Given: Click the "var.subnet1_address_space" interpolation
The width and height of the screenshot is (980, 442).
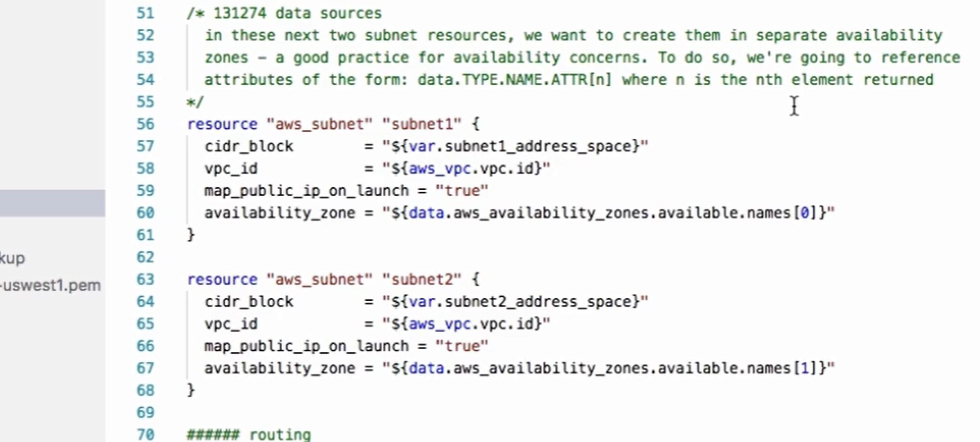Looking at the screenshot, I should point(516,146).
